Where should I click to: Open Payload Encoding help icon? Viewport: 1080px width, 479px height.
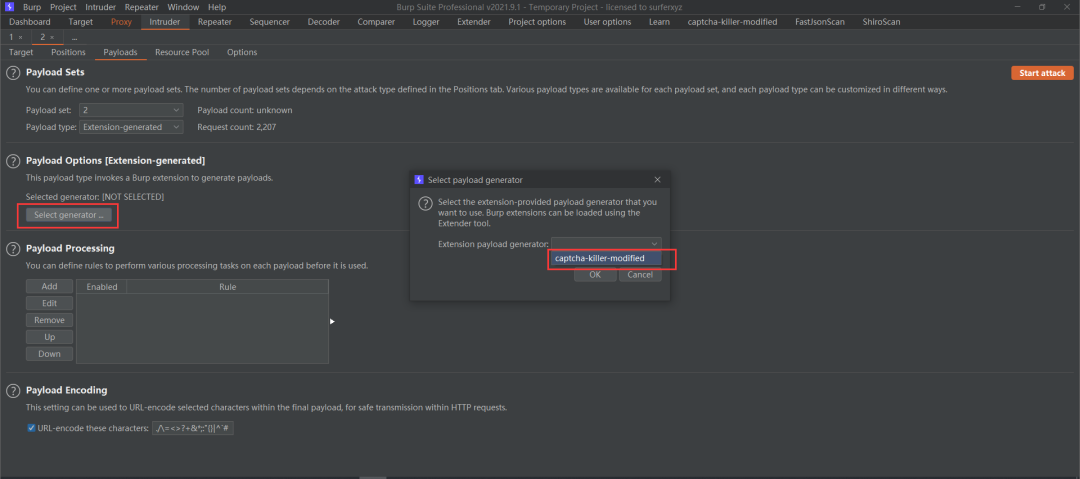[13, 391]
